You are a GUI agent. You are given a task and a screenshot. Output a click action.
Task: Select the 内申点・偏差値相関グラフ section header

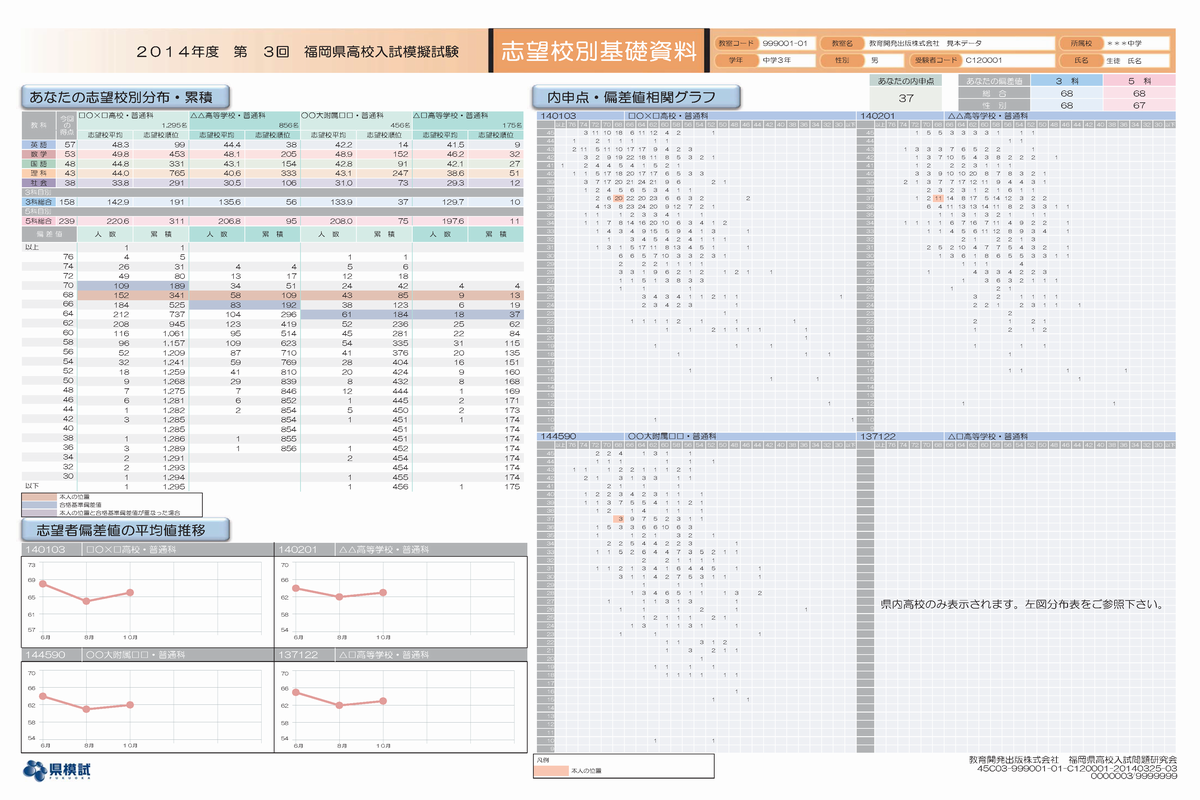(636, 97)
